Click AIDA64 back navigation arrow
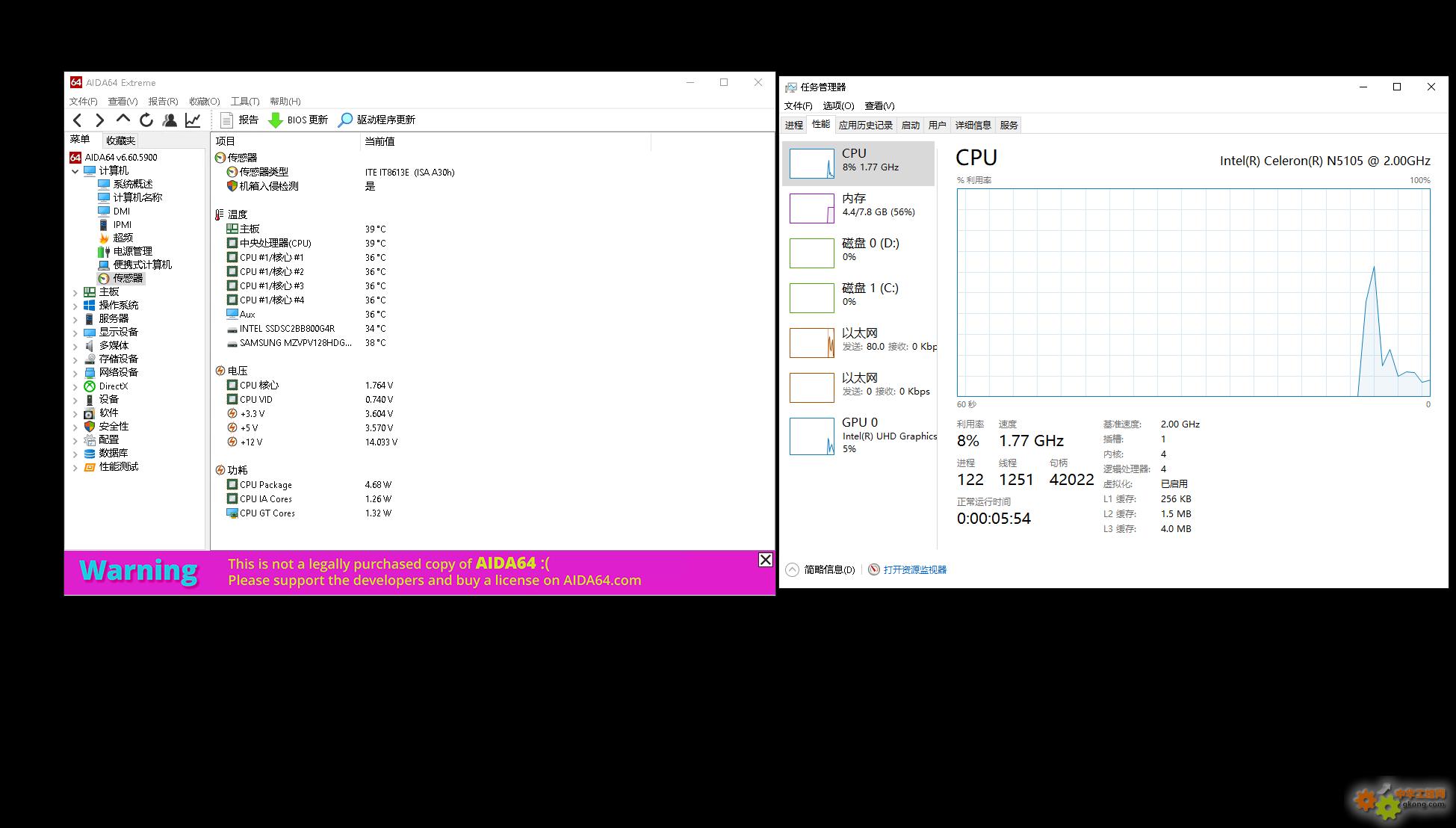 (78, 120)
